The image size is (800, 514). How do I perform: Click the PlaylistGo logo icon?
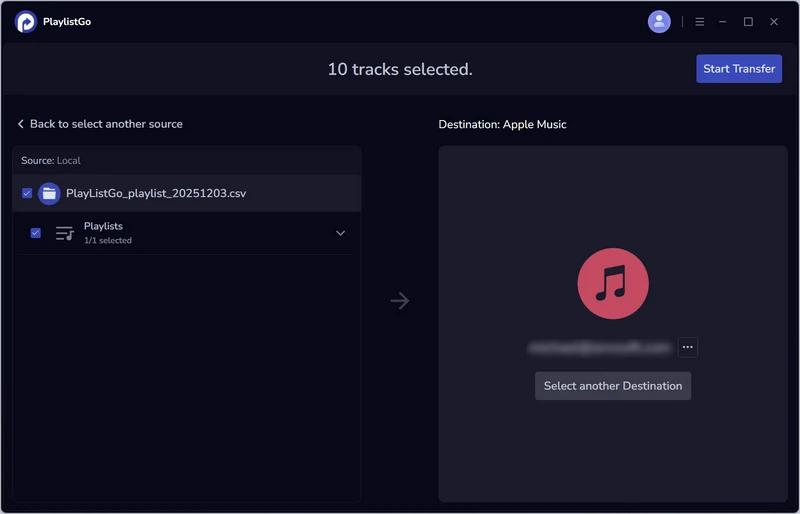point(26,22)
